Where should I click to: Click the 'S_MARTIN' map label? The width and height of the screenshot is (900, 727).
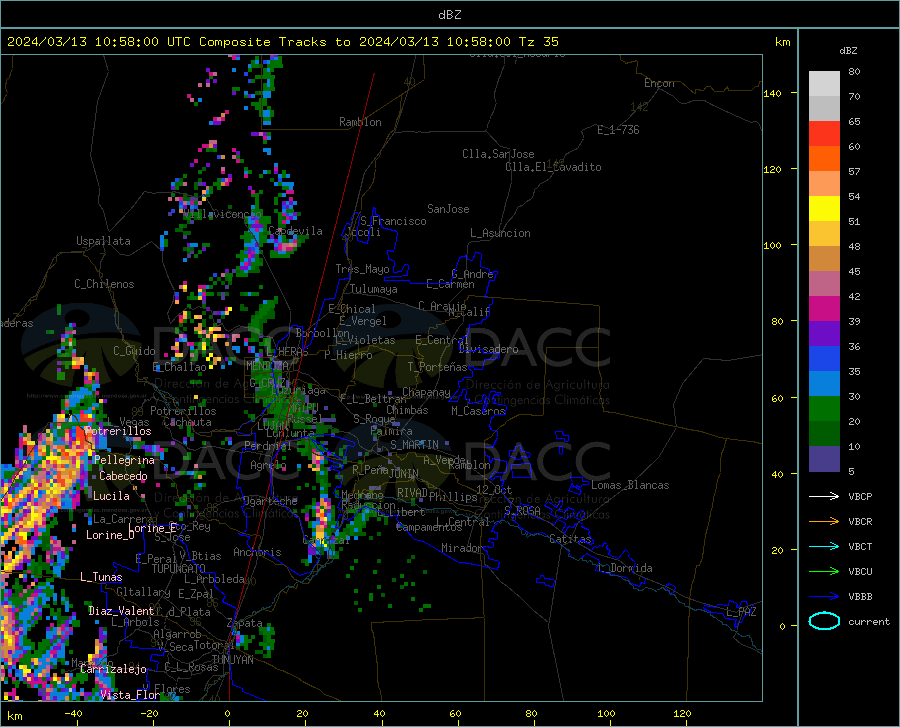click(414, 445)
